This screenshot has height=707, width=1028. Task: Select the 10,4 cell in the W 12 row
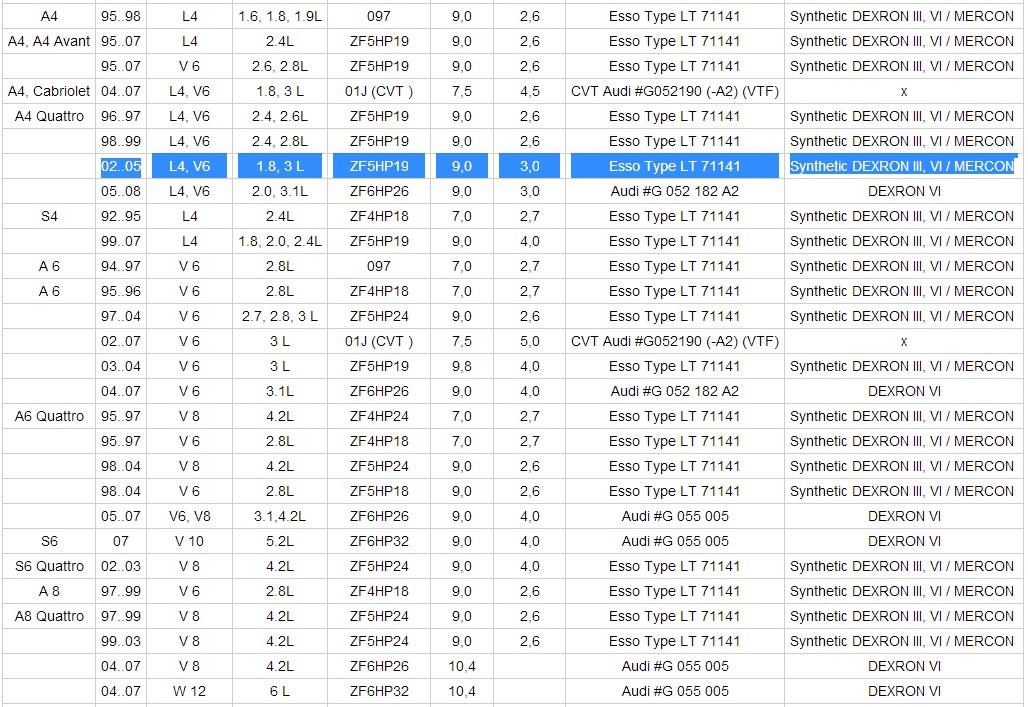pos(462,691)
